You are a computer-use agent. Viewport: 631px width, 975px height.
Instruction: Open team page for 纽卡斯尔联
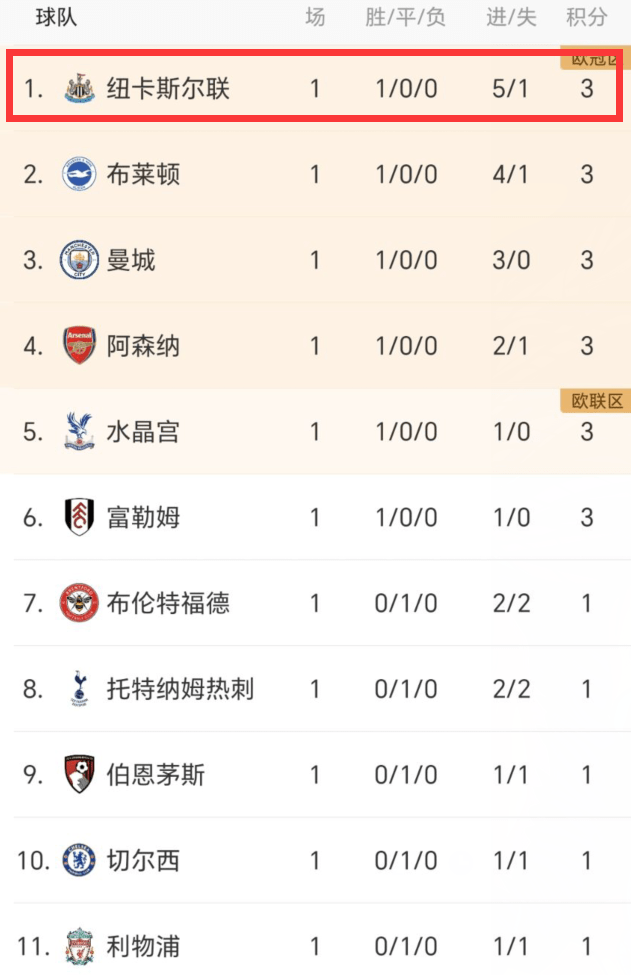click(168, 88)
